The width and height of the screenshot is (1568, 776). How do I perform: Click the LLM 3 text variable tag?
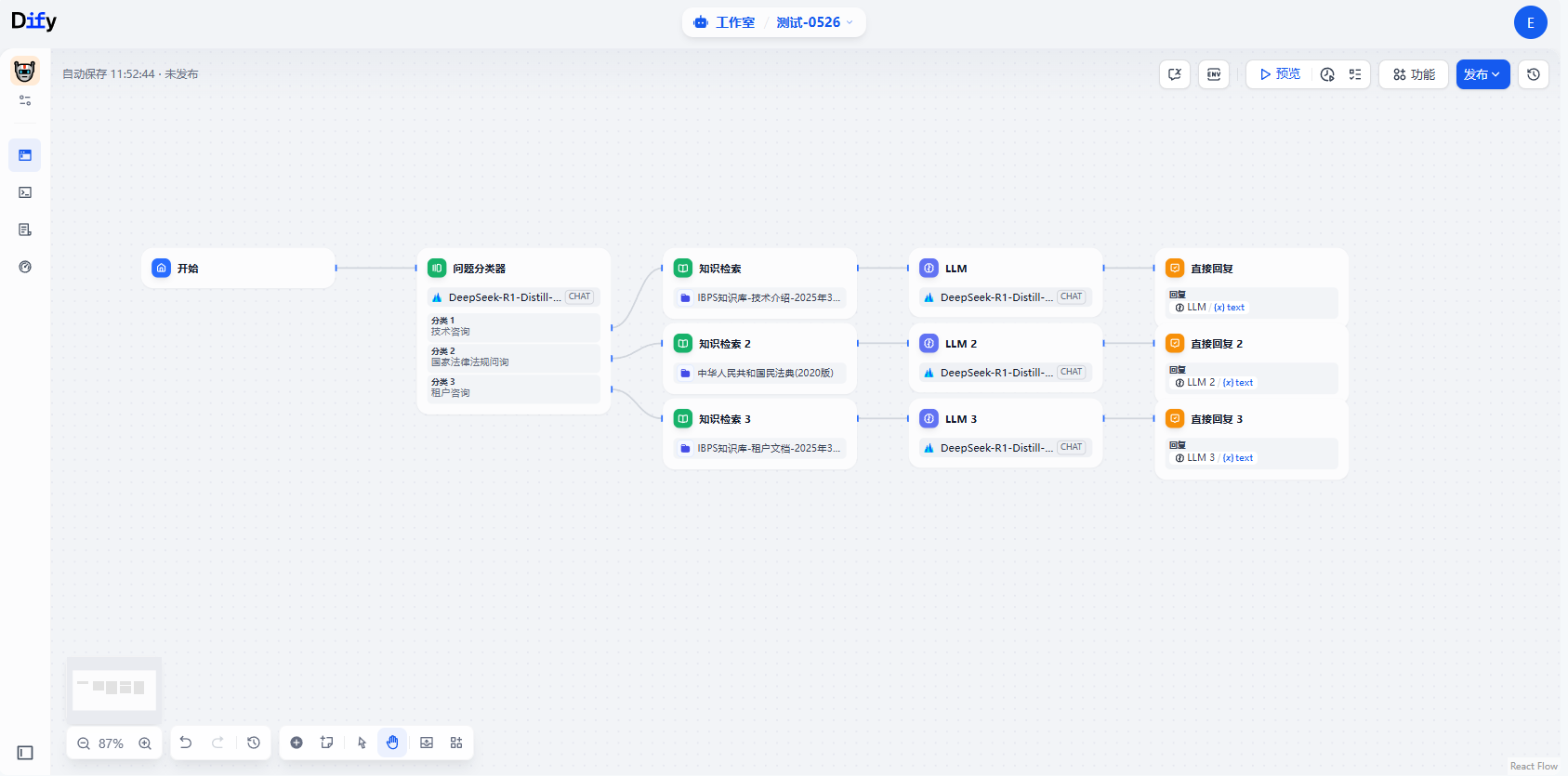coord(1214,458)
